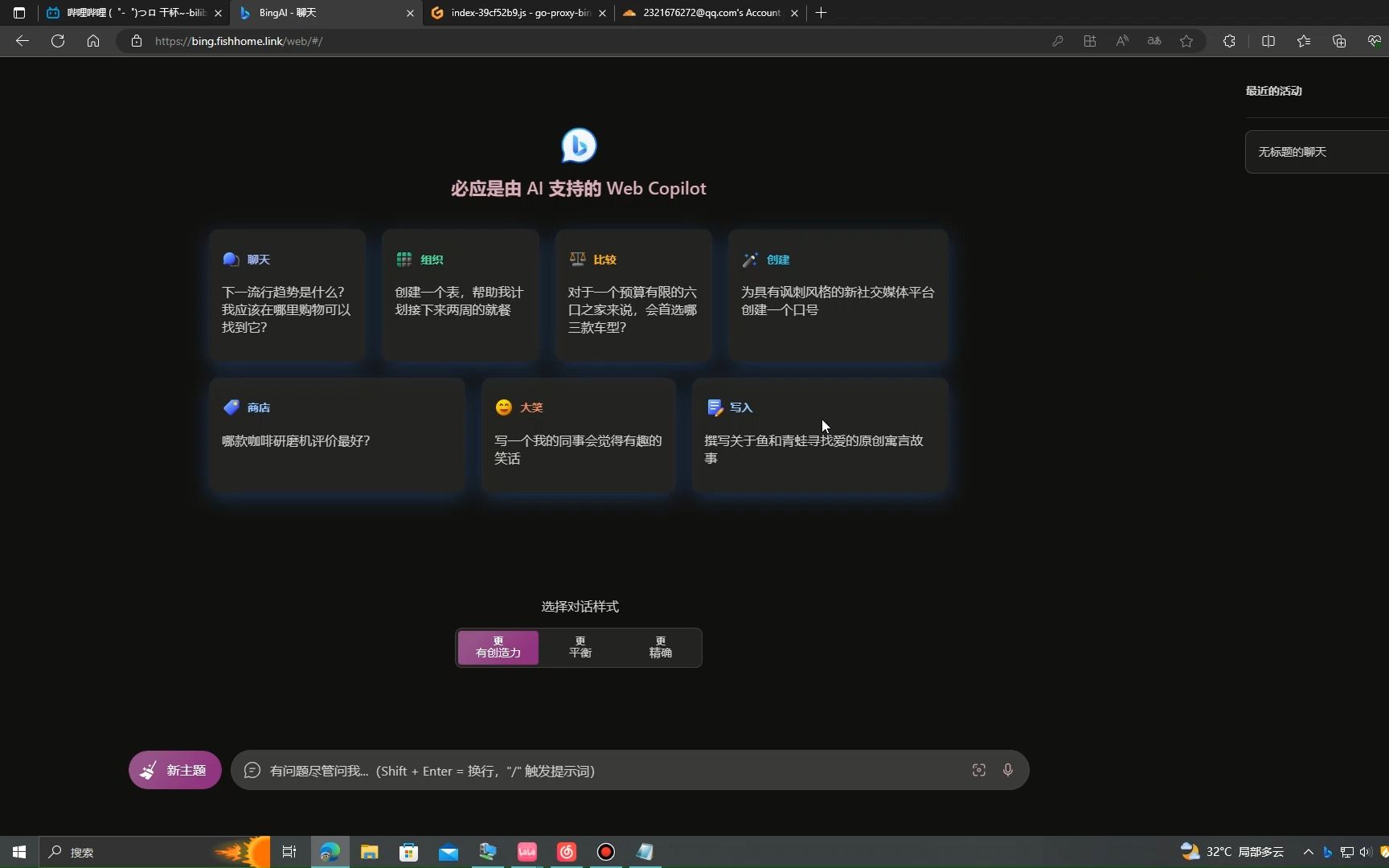Open Microsoft Store in taskbar
The width and height of the screenshot is (1389, 868).
(408, 852)
